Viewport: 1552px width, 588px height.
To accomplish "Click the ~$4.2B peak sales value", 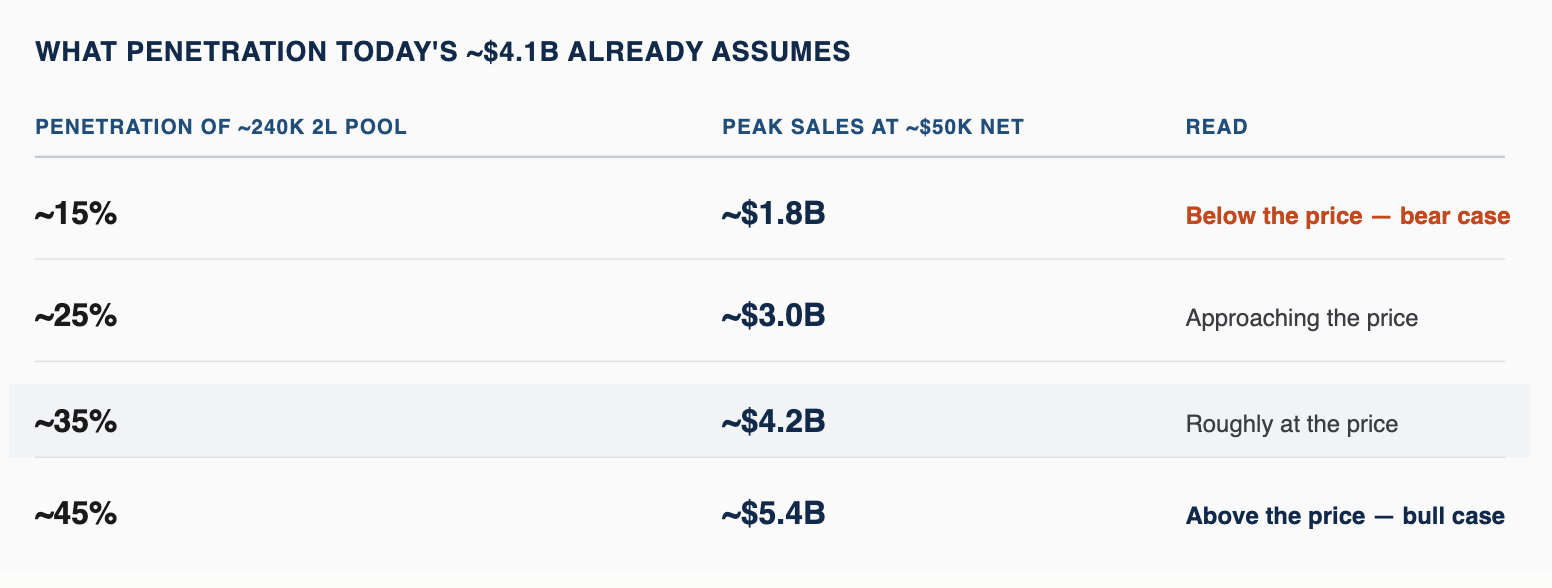I will 773,422.
